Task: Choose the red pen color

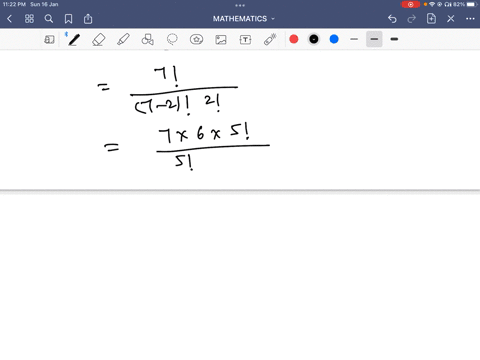Action: click(294, 39)
